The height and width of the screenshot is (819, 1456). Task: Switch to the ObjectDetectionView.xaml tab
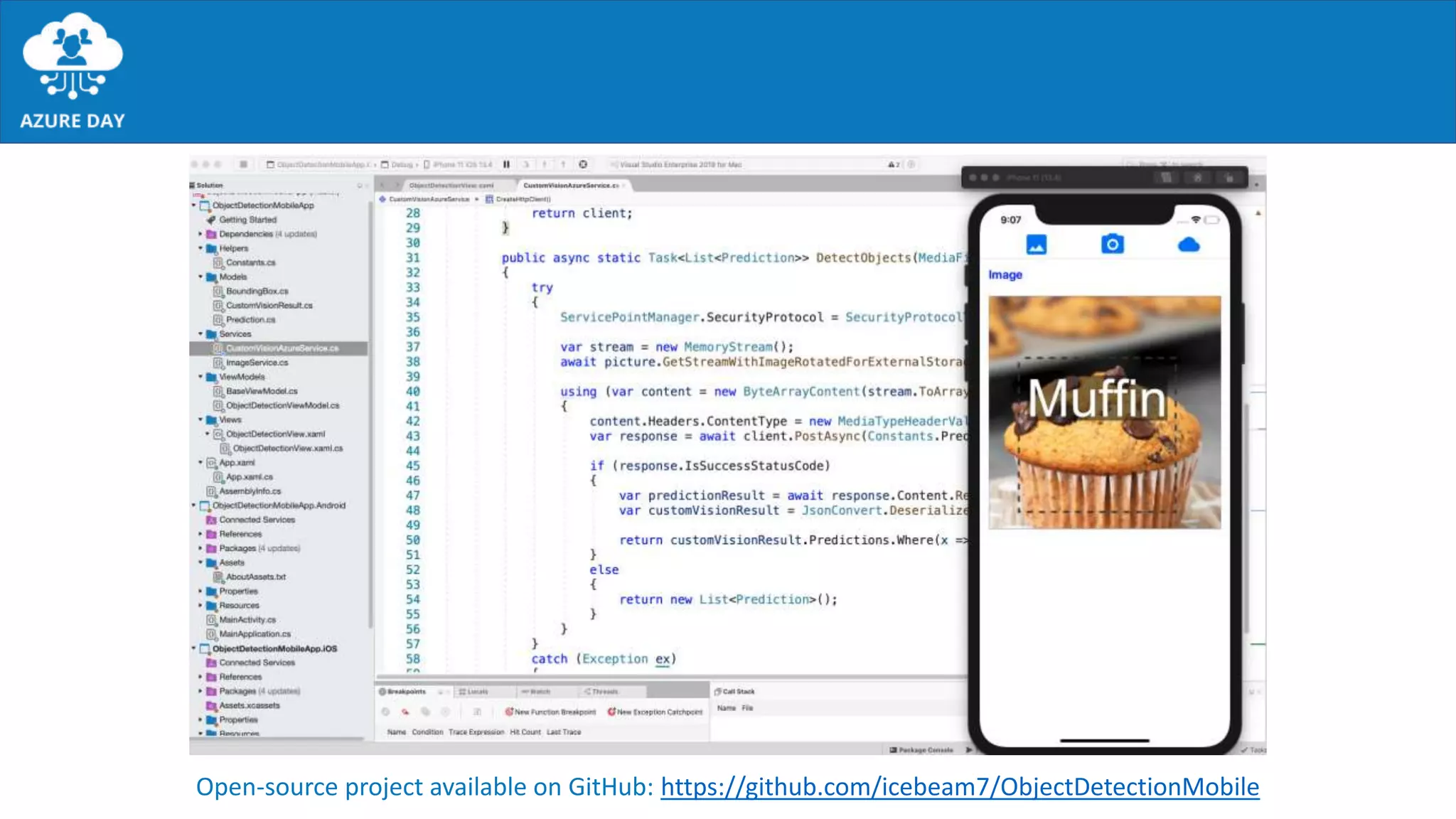click(x=451, y=186)
